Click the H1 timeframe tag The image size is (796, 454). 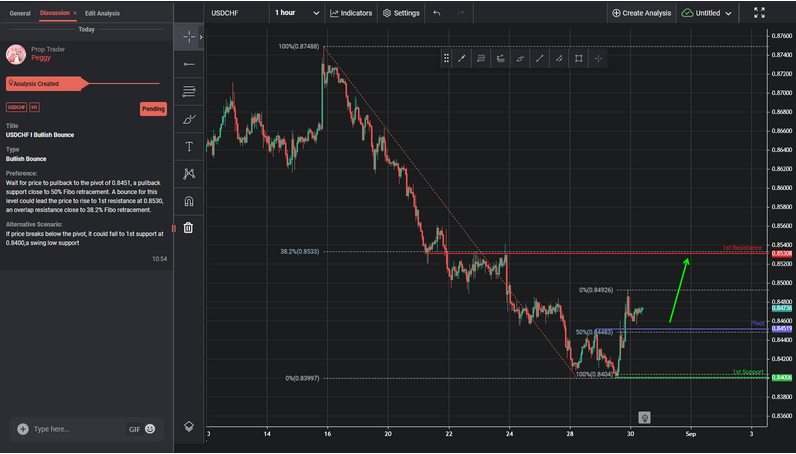[x=34, y=108]
